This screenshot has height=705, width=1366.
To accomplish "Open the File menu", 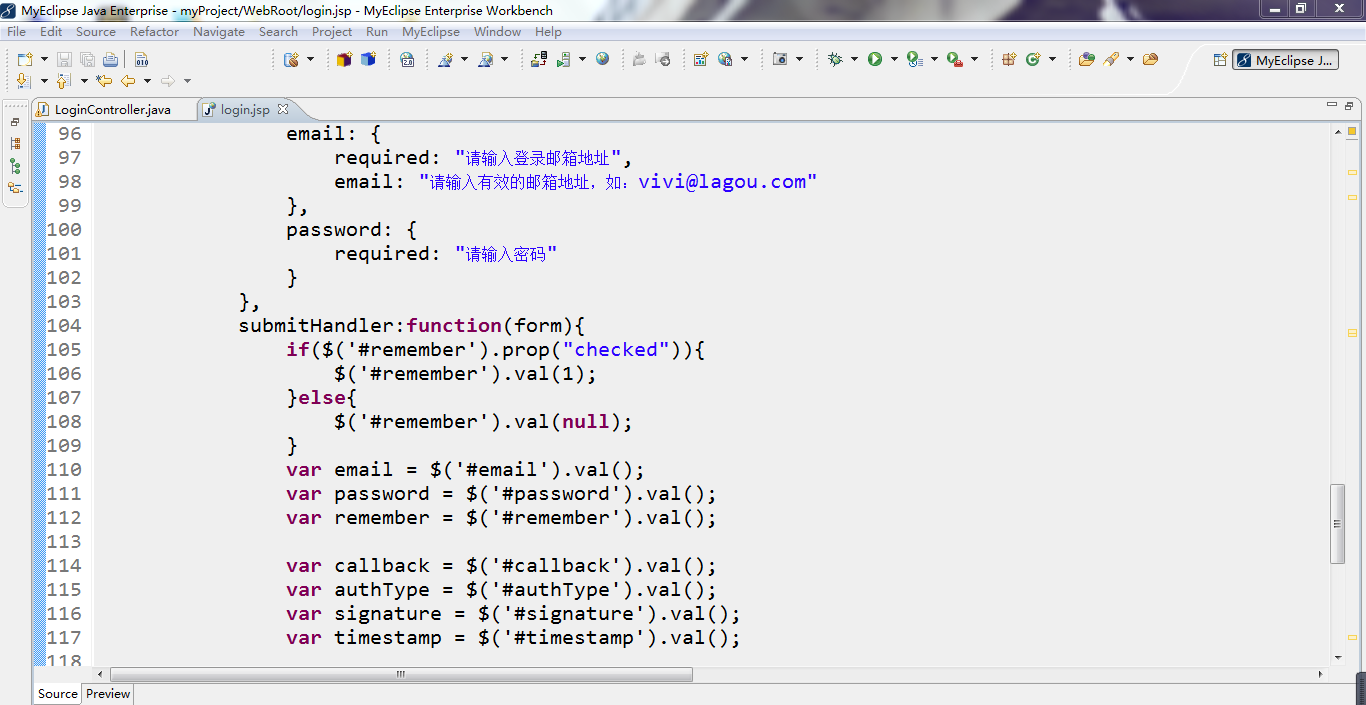I will click(16, 32).
